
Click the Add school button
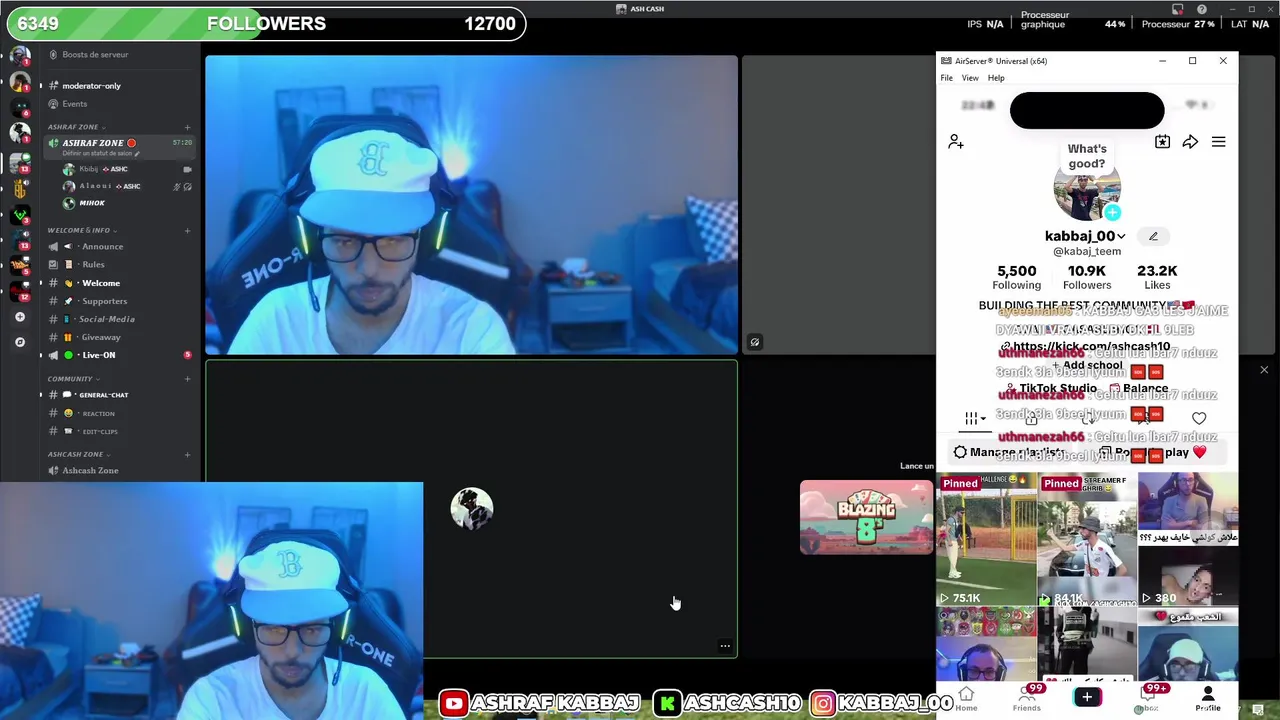pyautogui.click(x=1087, y=365)
